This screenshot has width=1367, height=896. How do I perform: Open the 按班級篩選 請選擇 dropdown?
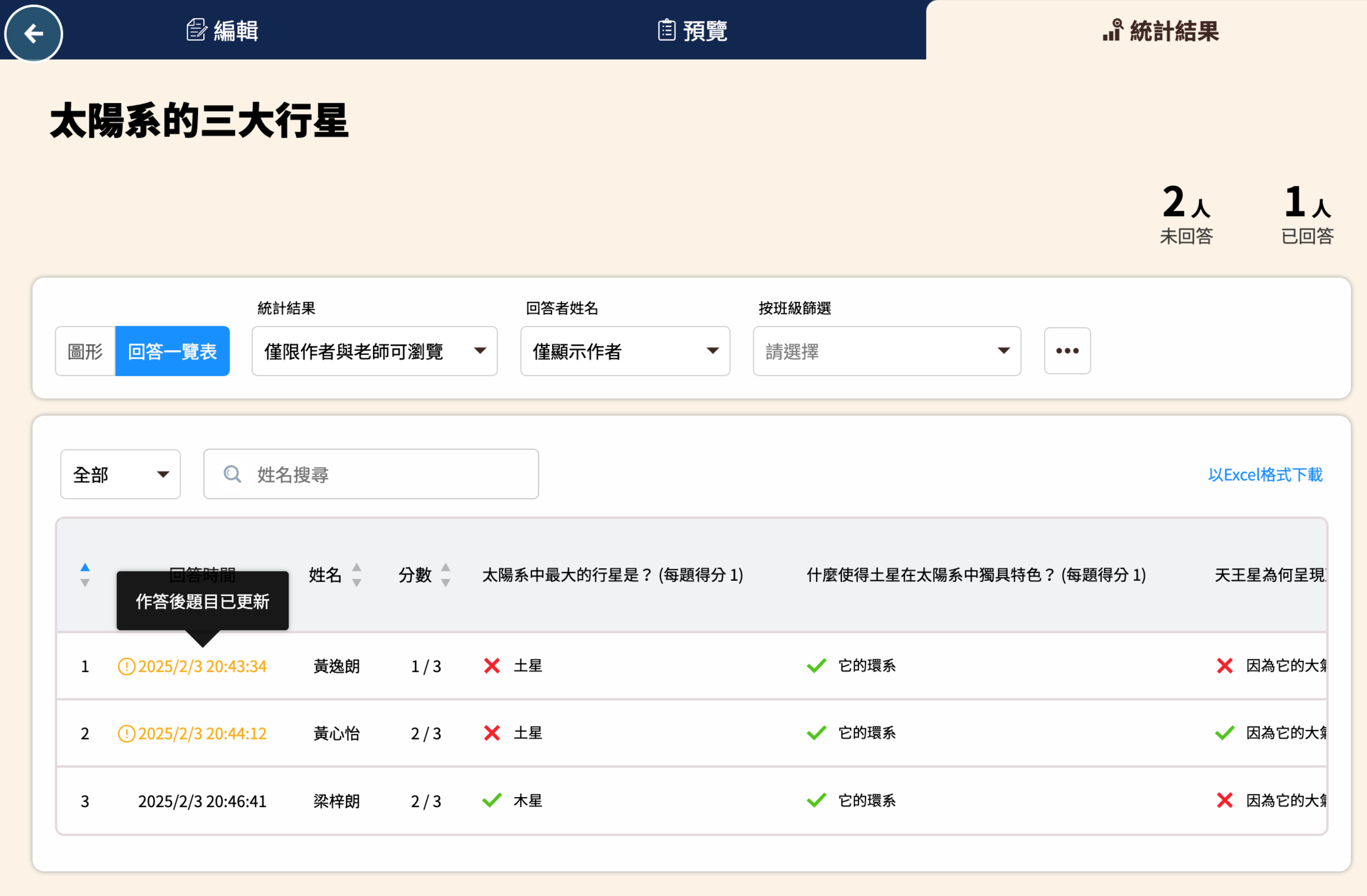[886, 351]
